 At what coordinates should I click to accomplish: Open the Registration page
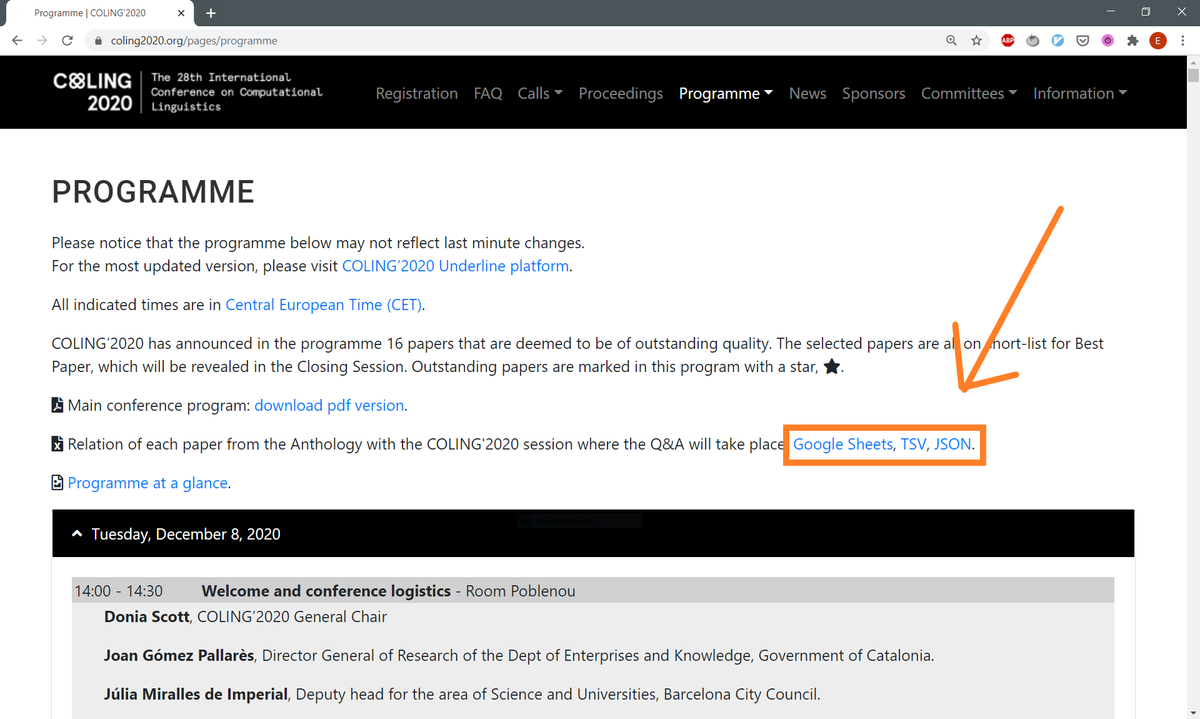416,93
